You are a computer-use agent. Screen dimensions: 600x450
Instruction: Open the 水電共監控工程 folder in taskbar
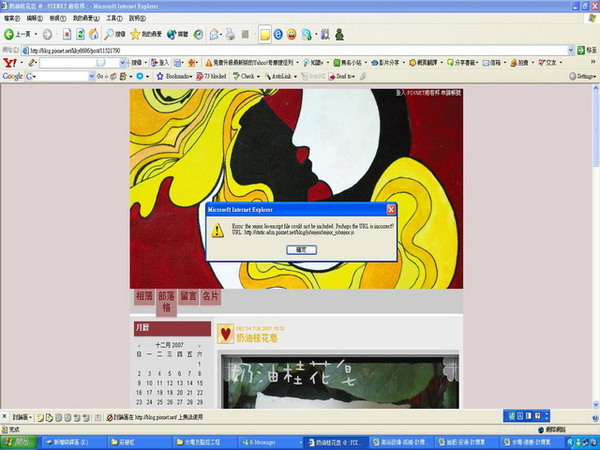(204, 442)
